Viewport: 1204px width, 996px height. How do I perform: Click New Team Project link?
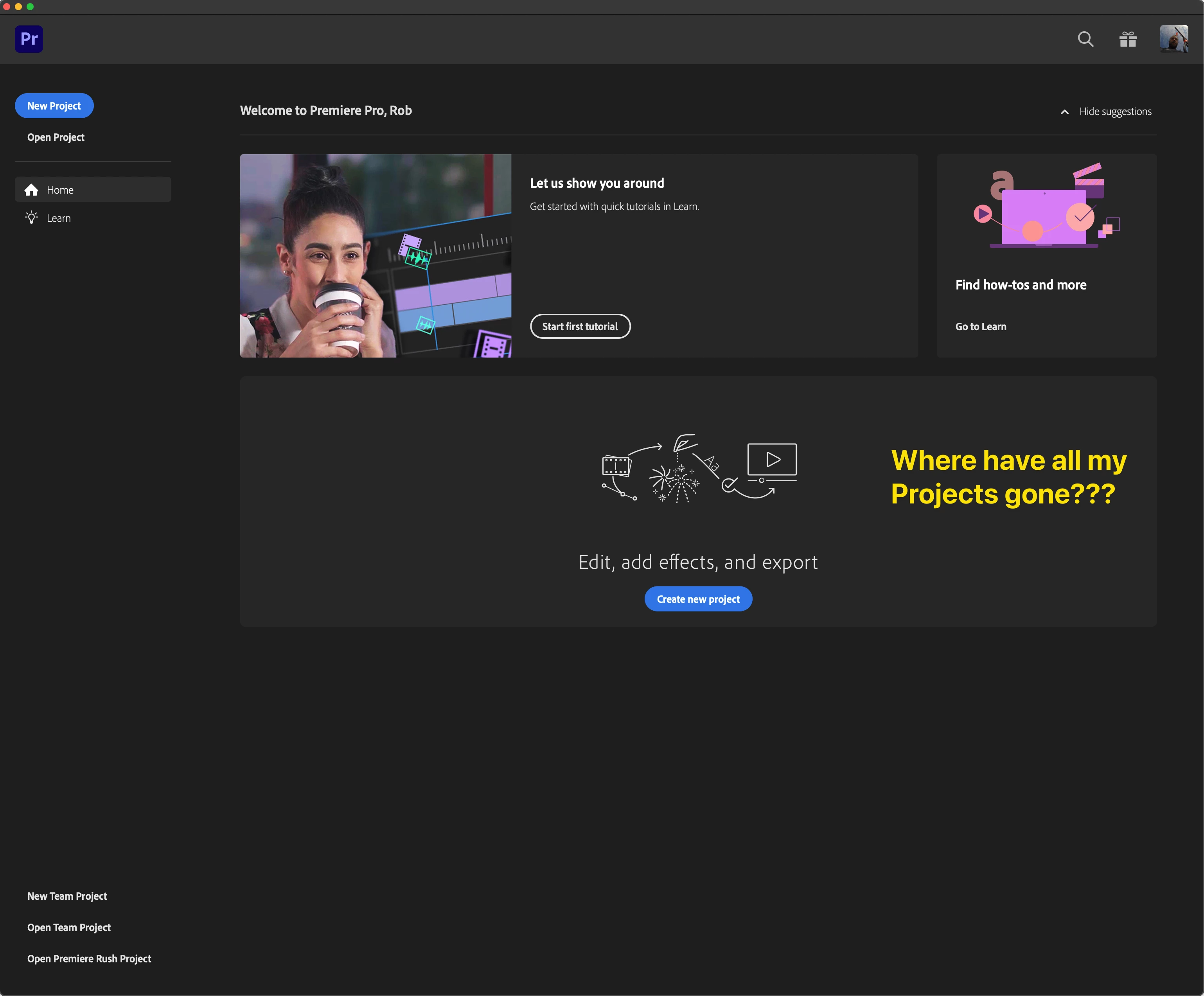67,896
